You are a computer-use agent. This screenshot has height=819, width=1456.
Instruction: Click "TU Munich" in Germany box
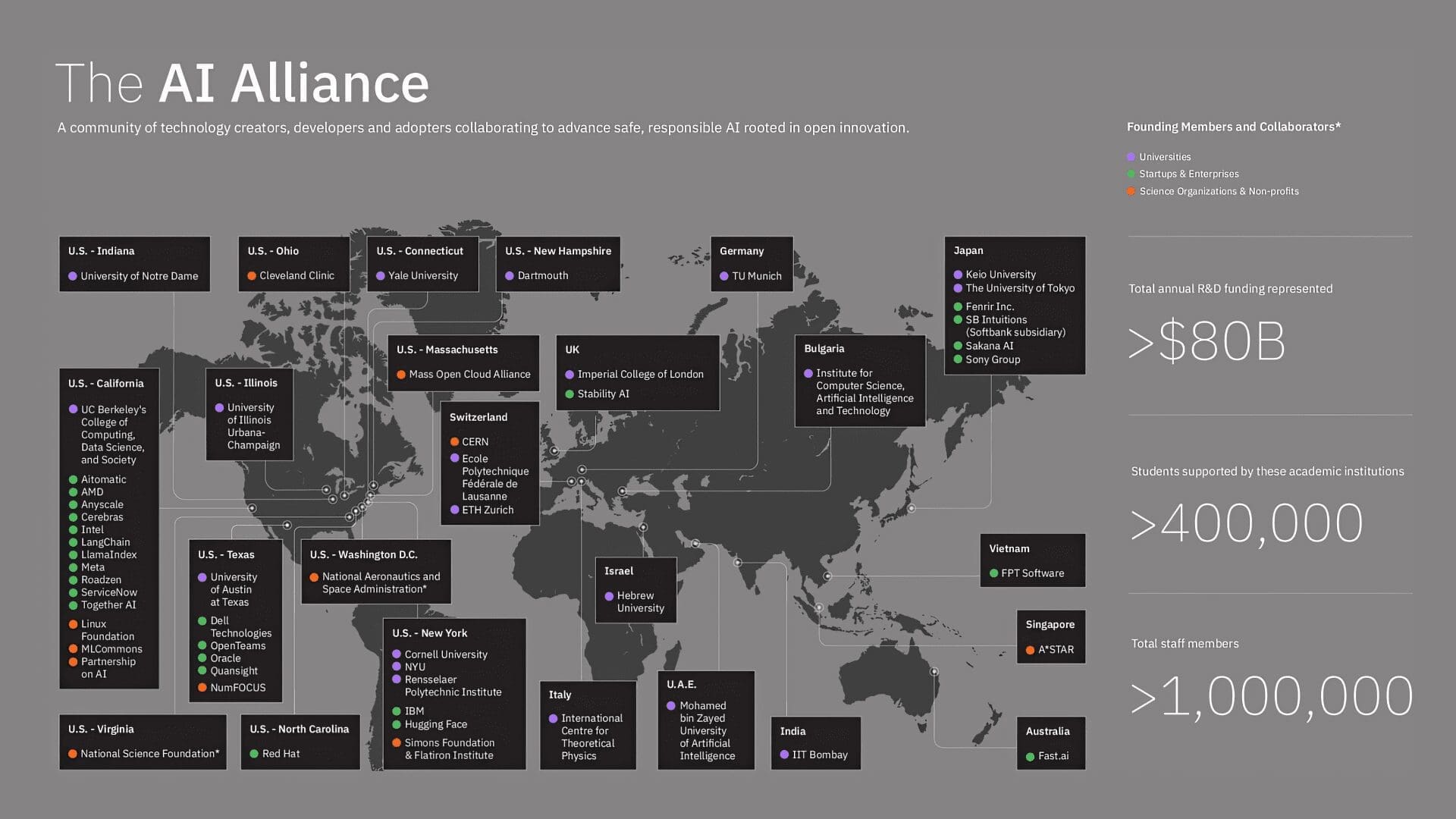pos(757,276)
